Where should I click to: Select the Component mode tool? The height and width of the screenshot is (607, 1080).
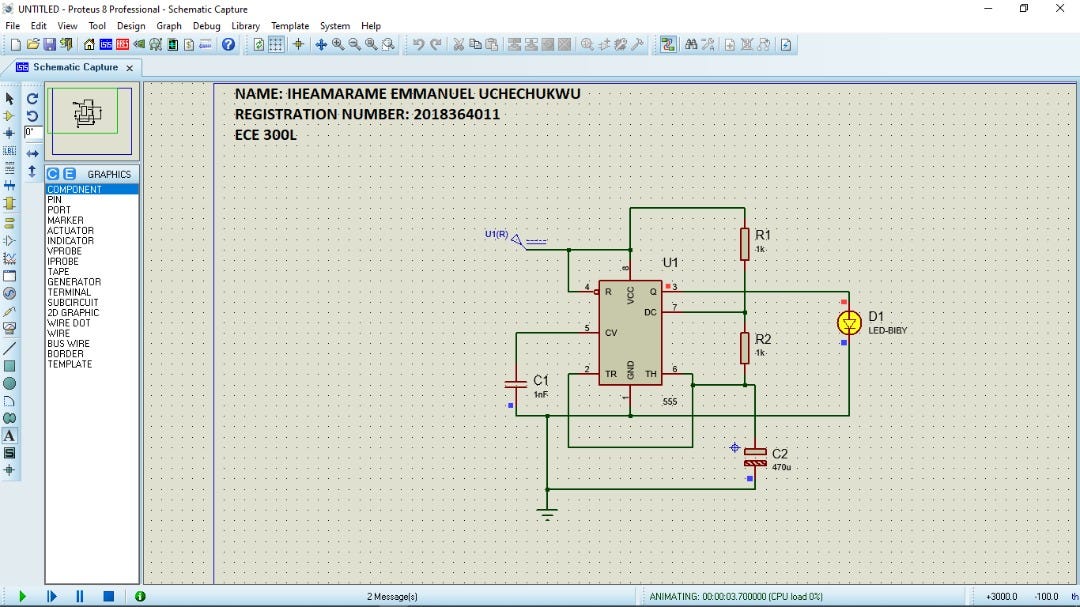pyautogui.click(x=11, y=114)
